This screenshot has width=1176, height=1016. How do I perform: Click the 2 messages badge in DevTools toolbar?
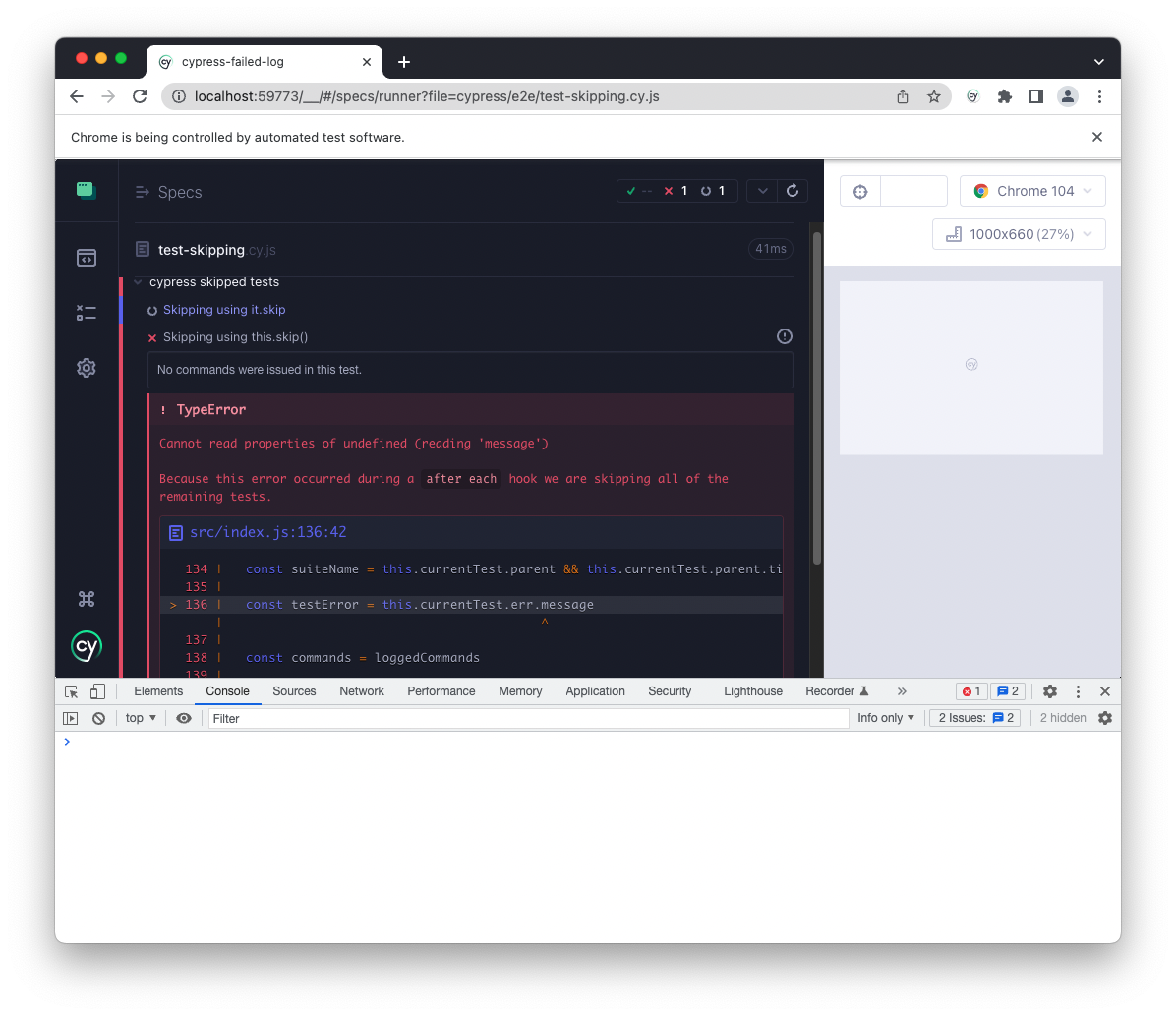(x=1007, y=691)
